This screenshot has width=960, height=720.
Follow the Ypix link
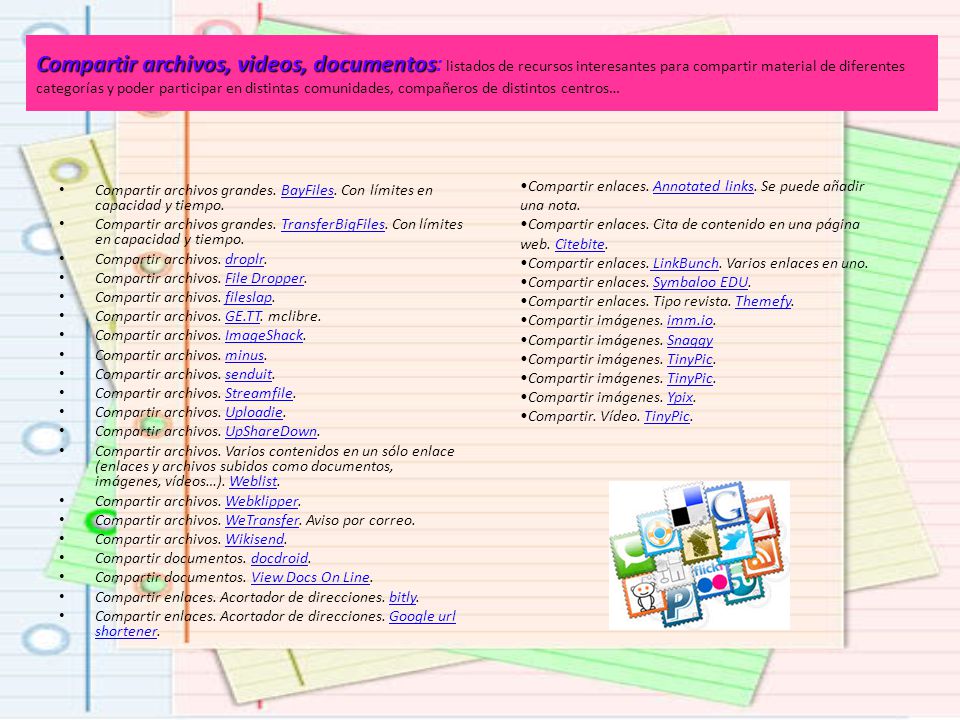[x=680, y=397]
